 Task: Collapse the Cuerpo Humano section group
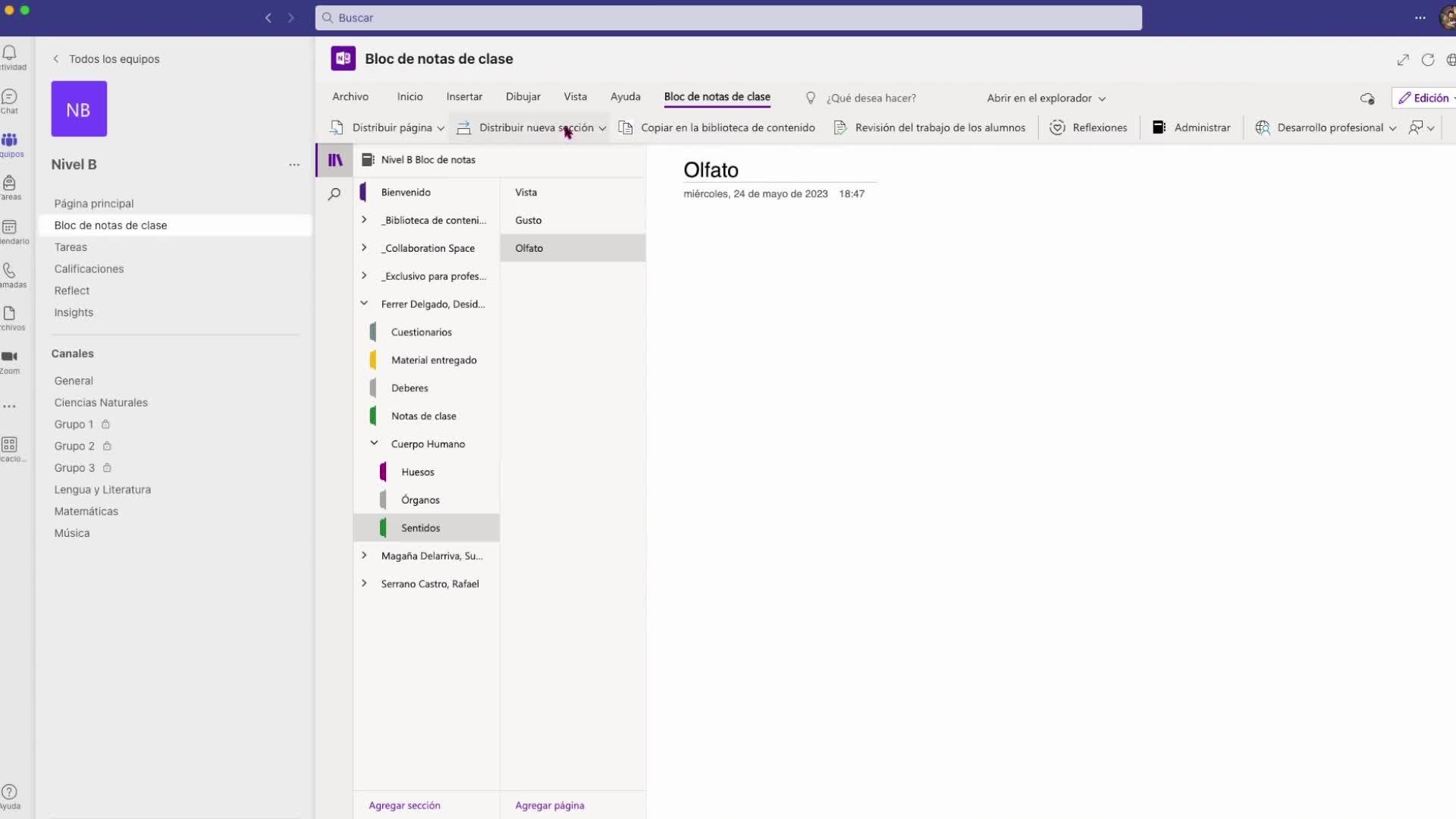(374, 444)
